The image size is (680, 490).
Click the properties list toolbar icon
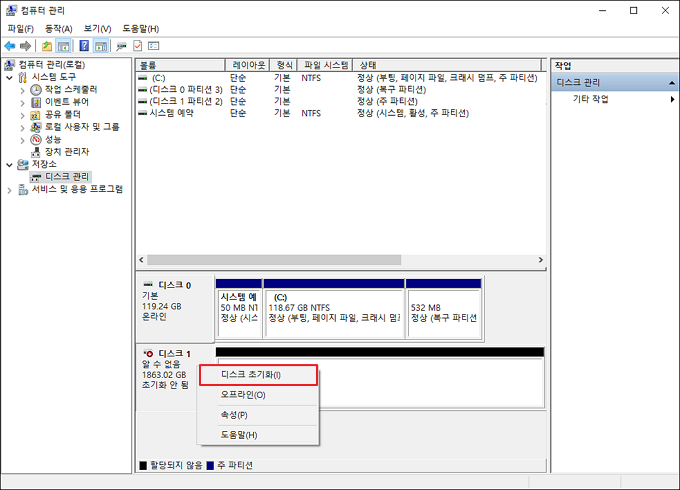(x=154, y=46)
